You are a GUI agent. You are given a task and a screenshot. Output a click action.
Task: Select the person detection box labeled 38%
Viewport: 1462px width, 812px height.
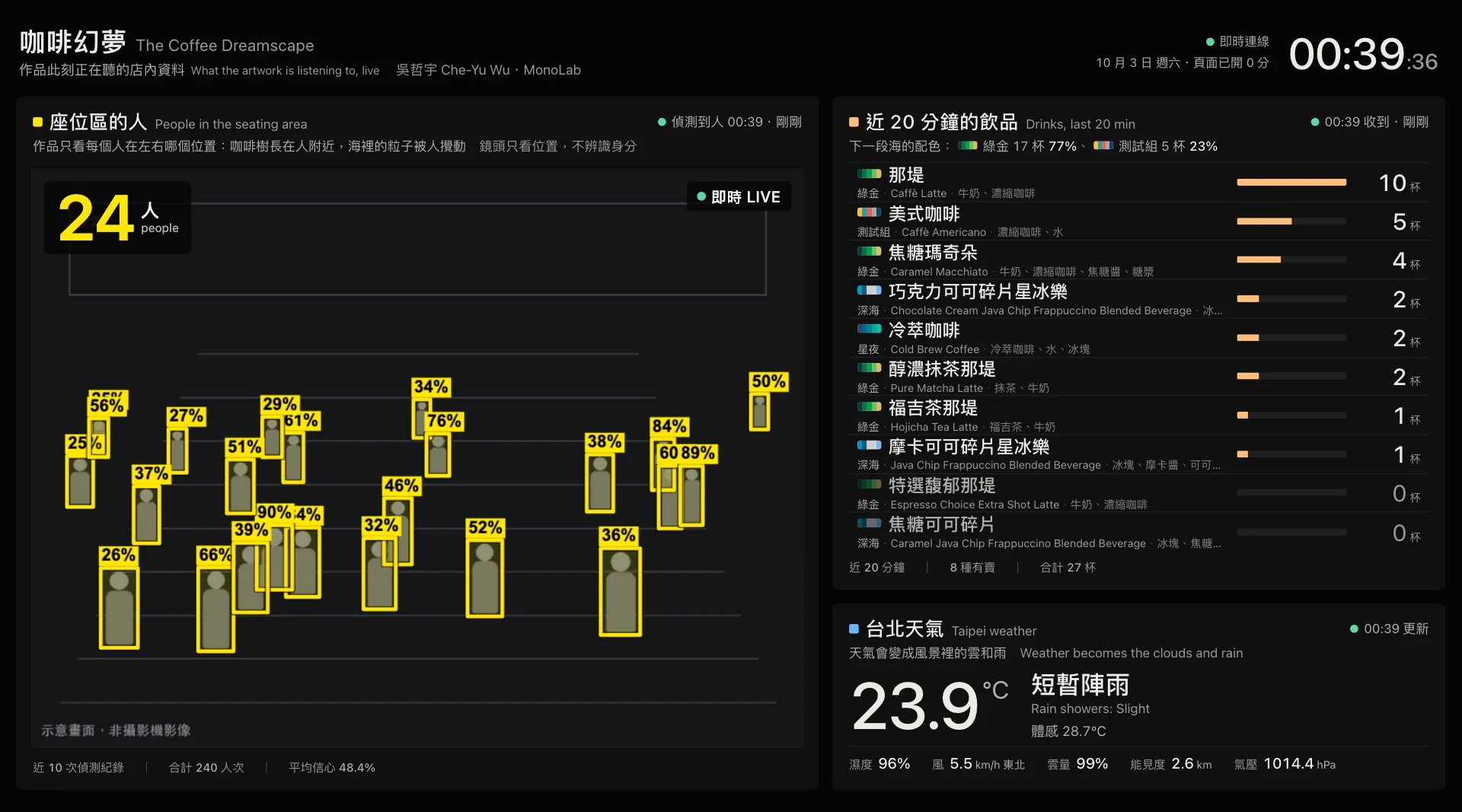[x=600, y=483]
